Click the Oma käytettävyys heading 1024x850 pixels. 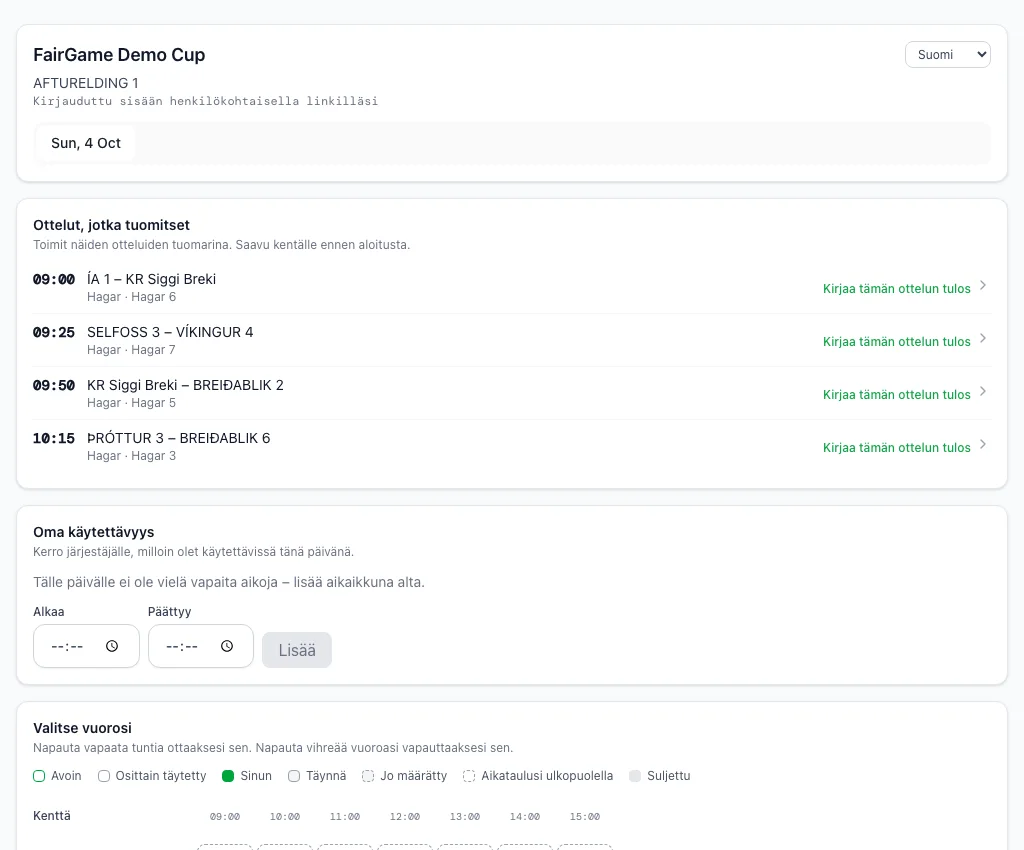point(93,532)
